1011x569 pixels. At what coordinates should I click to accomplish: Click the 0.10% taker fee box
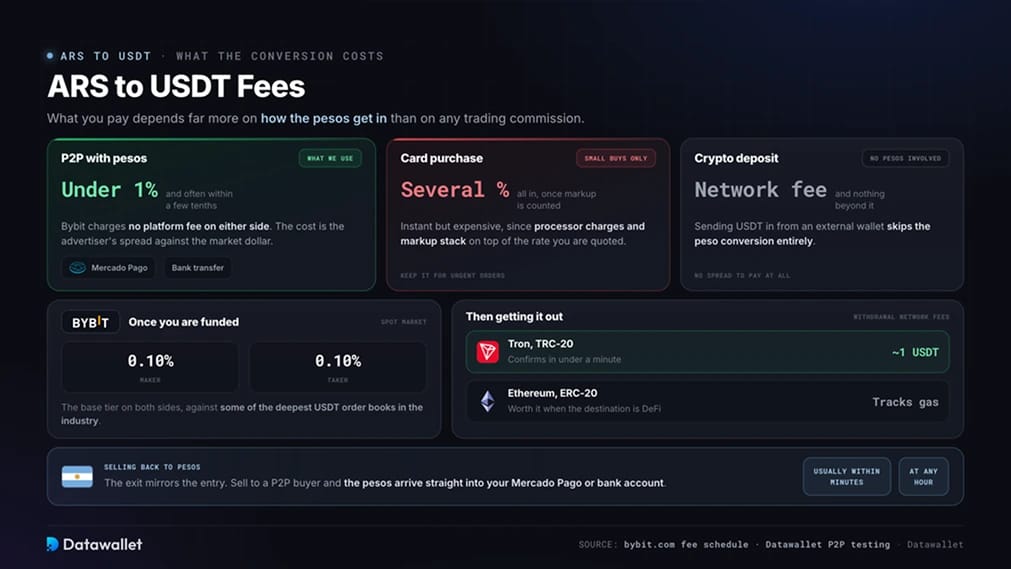(338, 366)
